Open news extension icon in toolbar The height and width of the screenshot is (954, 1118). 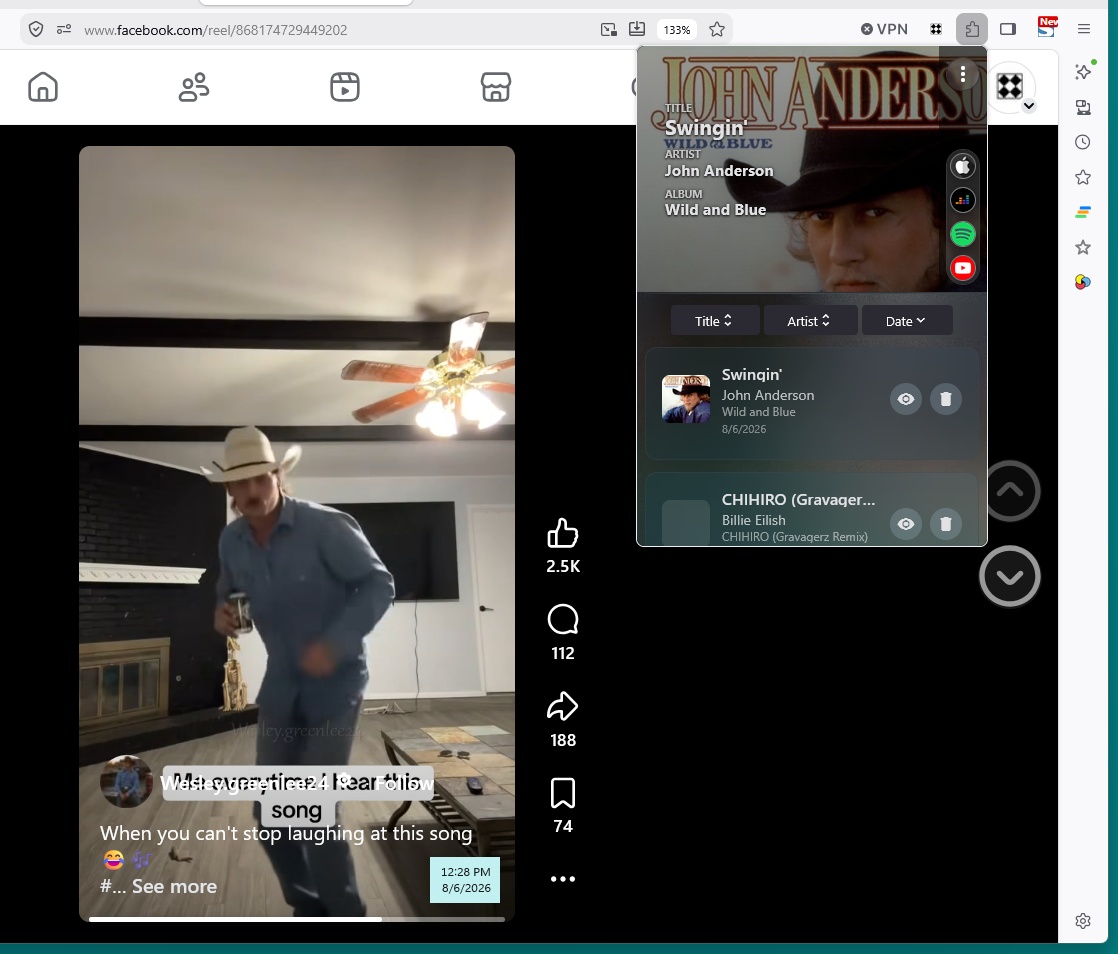point(1047,27)
